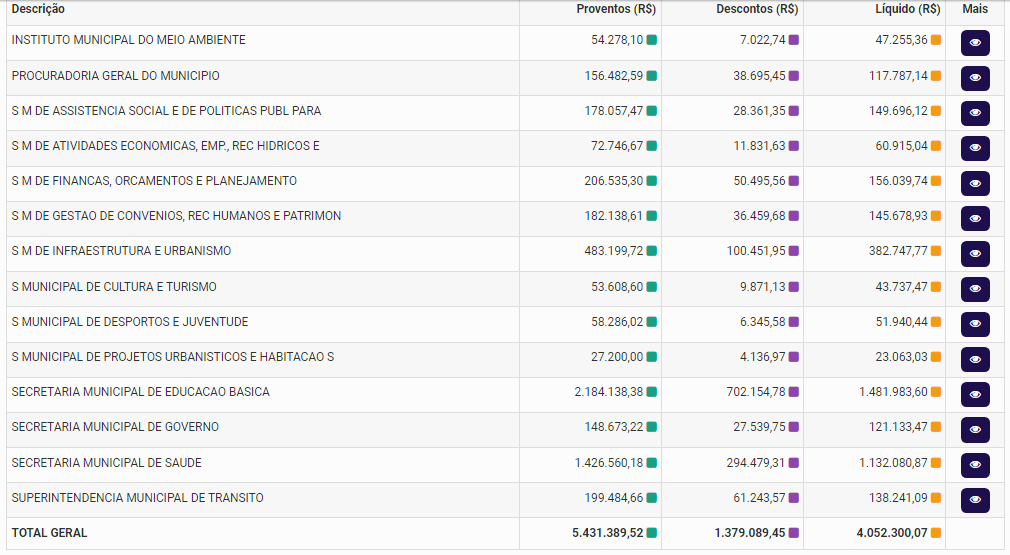Image resolution: width=1010 pixels, height=555 pixels.
Task: Click eye icon for S Municipal de Cultura e Turismo
Action: 975,289
